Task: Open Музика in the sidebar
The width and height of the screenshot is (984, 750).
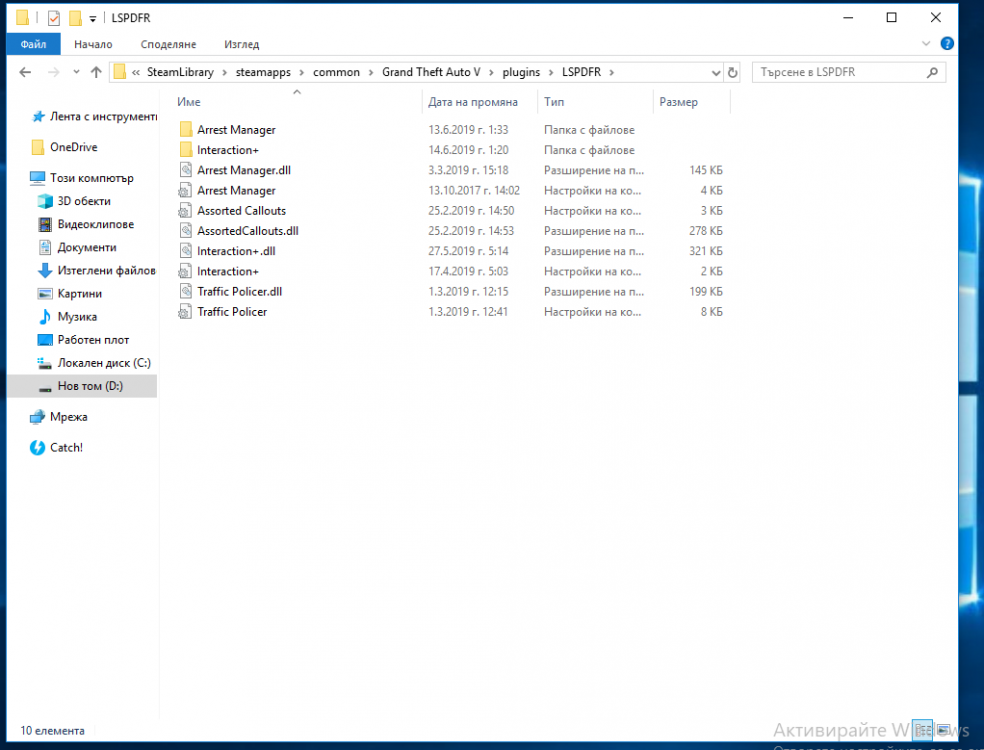Action: click(x=67, y=317)
